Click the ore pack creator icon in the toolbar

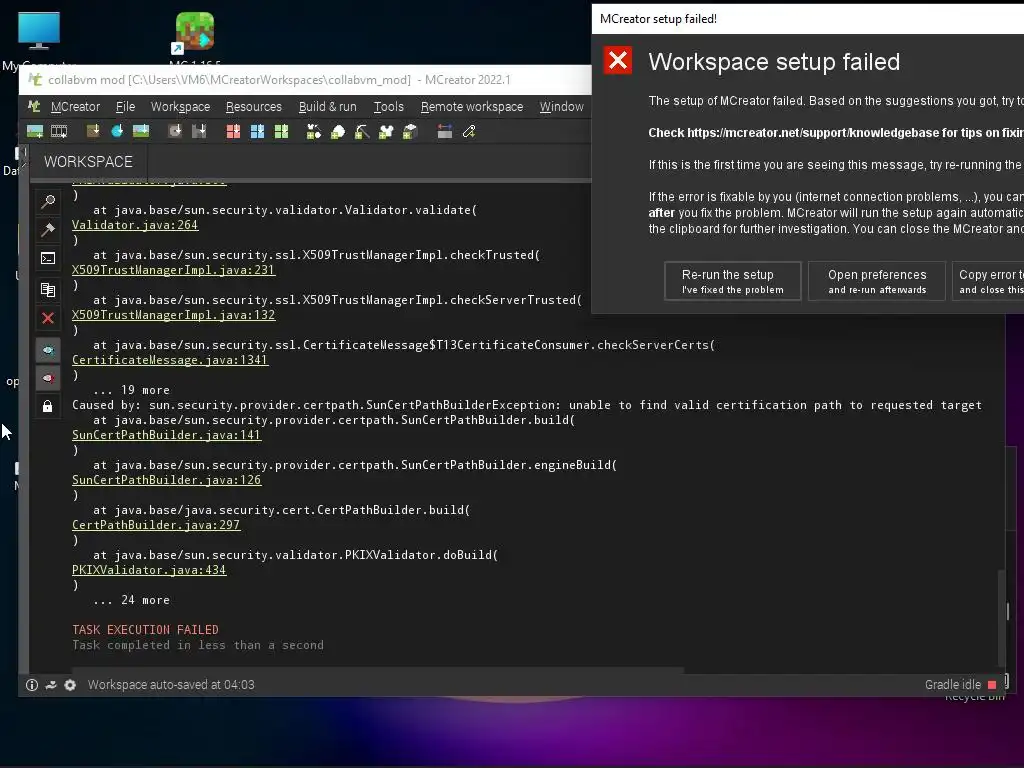point(338,132)
